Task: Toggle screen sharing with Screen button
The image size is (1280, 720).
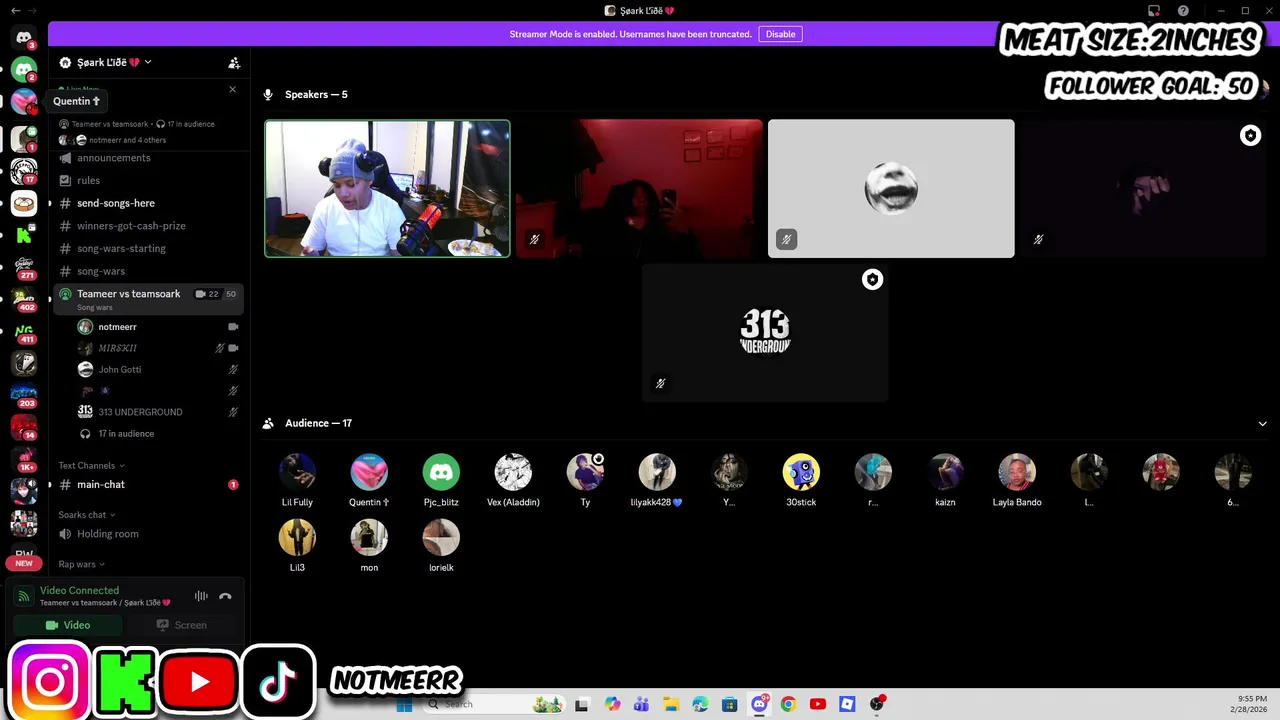Action: point(182,625)
